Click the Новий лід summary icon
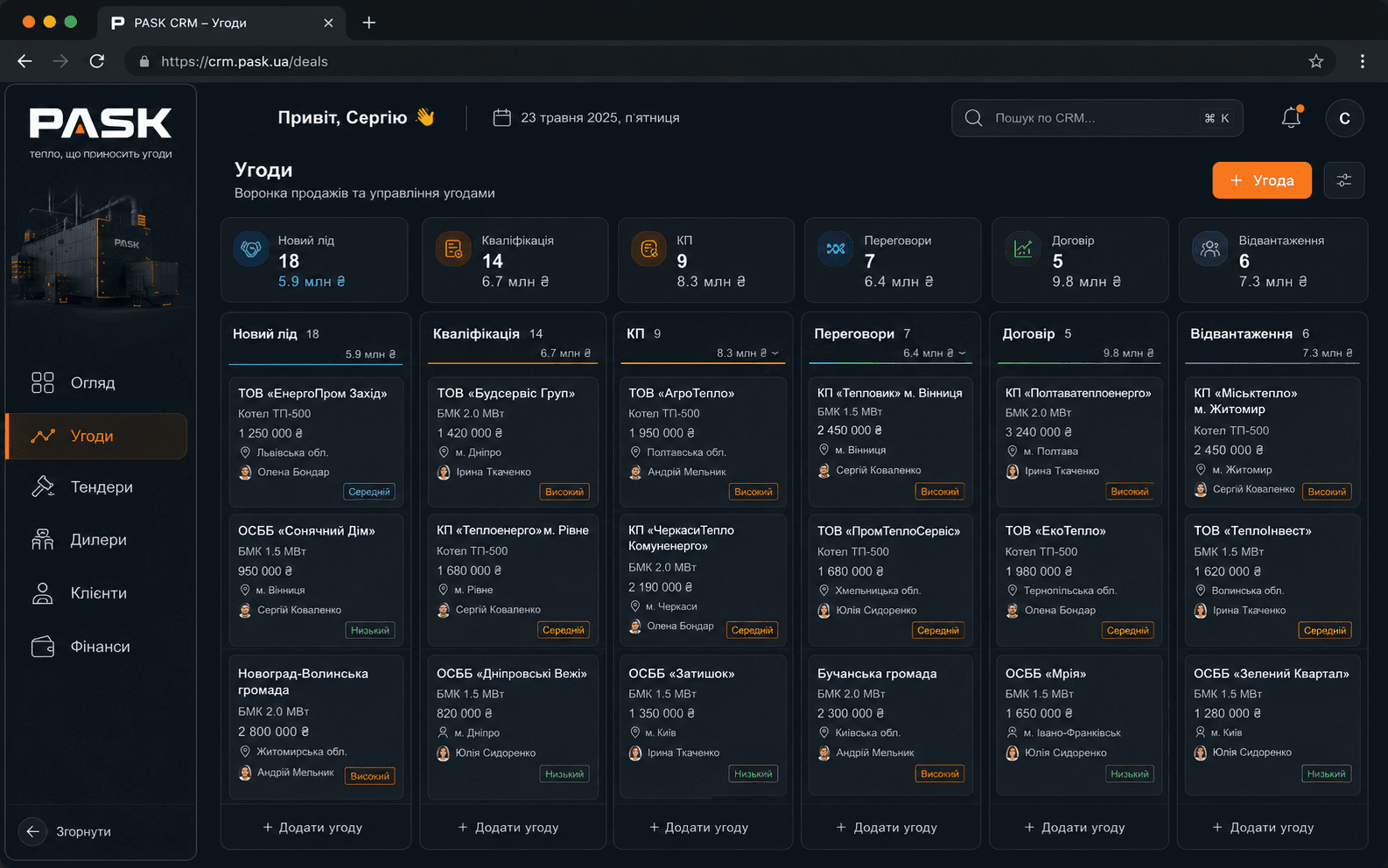The image size is (1388, 868). coord(251,248)
